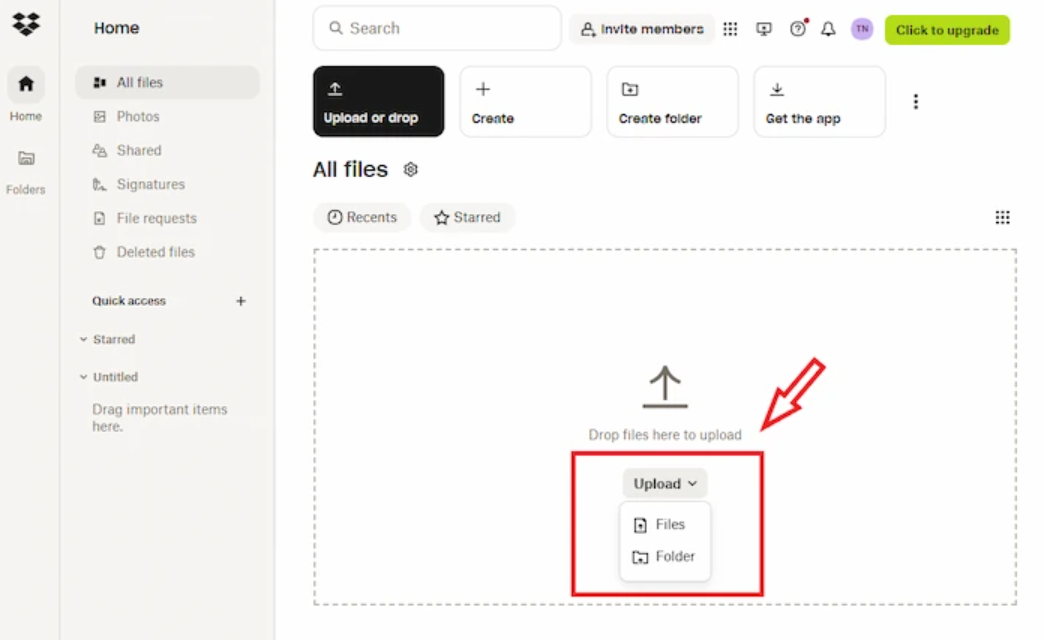
Task: Click the Create folder button
Action: tap(672, 101)
